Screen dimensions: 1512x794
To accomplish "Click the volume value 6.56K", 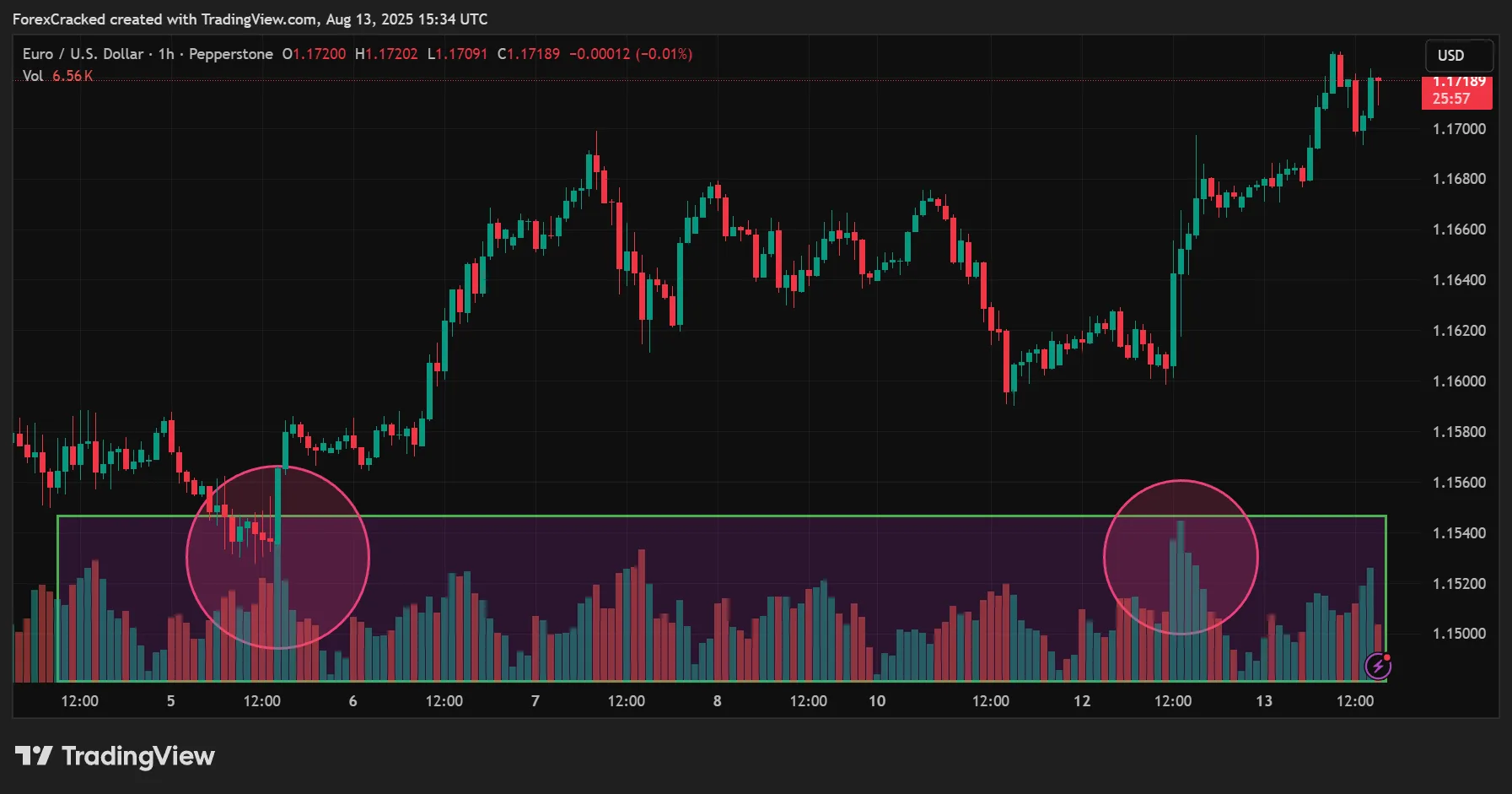I will tap(71, 75).
